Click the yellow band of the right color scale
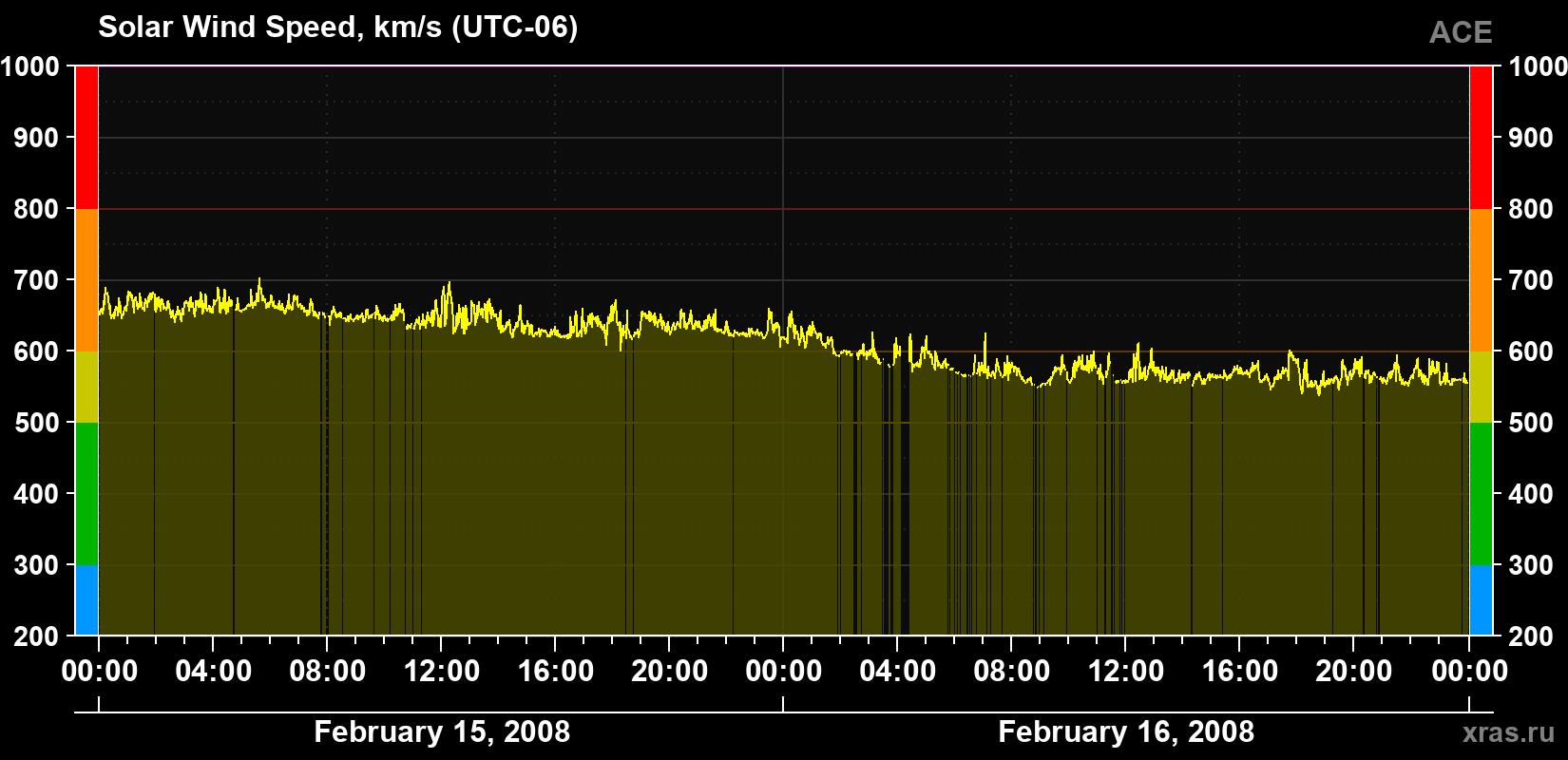 point(1481,387)
